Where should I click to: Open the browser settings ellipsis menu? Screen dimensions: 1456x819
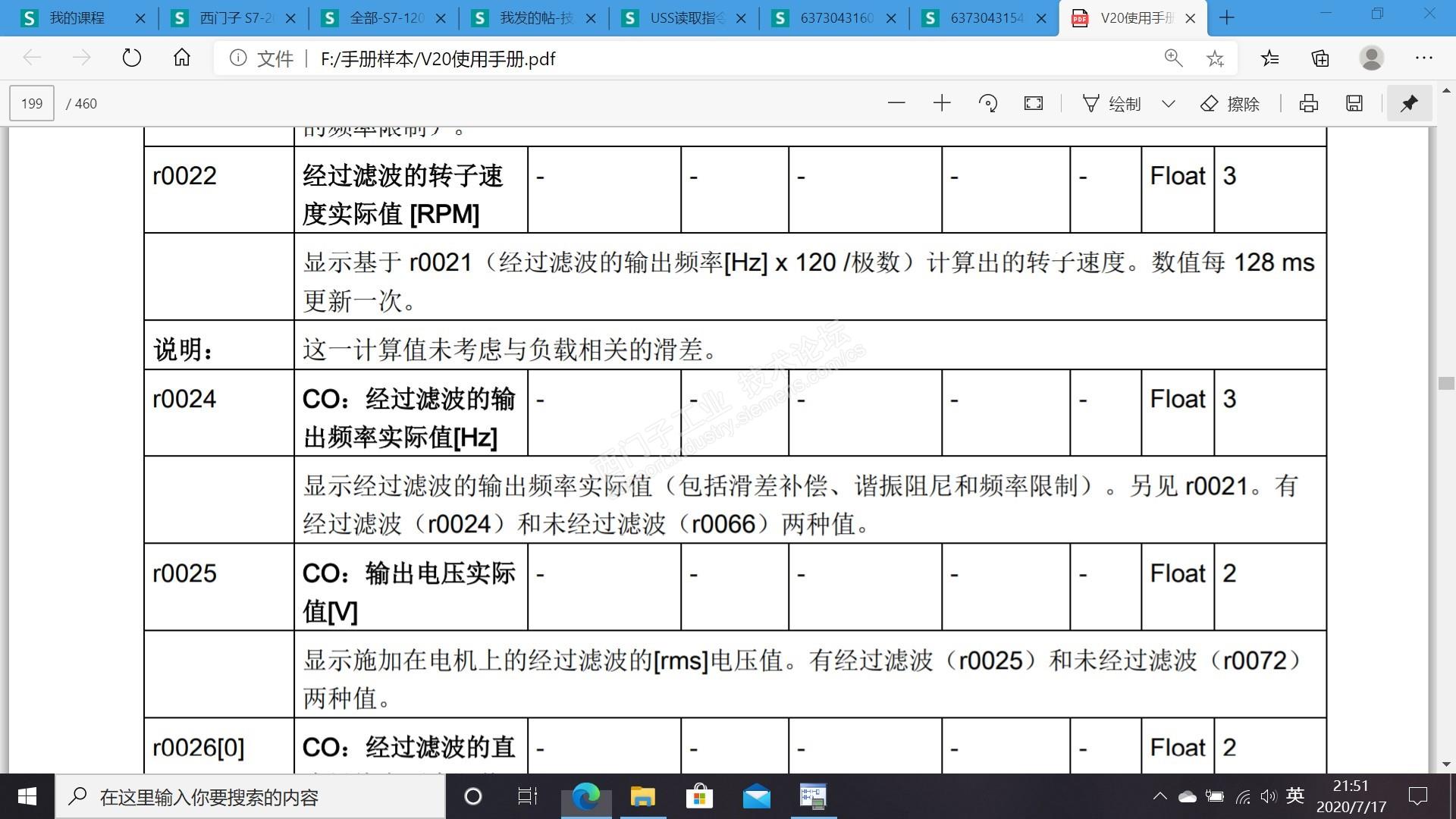point(1423,58)
